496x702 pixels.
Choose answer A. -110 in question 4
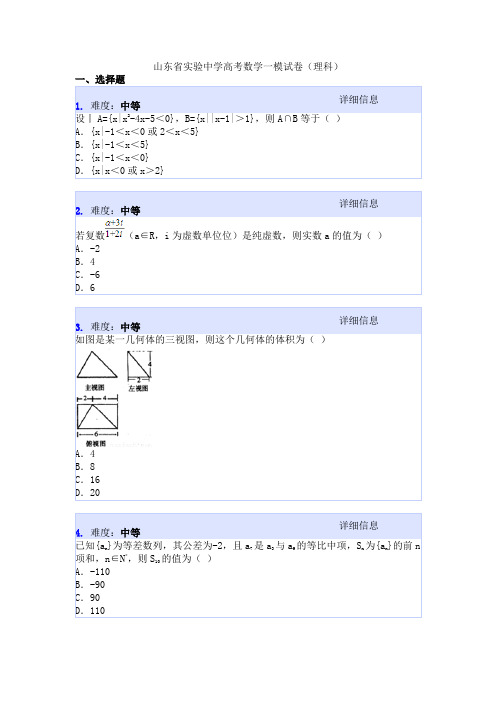93,572
